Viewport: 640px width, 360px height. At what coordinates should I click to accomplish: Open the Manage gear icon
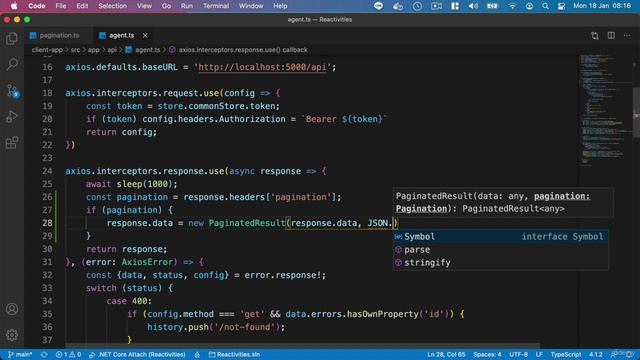12,335
